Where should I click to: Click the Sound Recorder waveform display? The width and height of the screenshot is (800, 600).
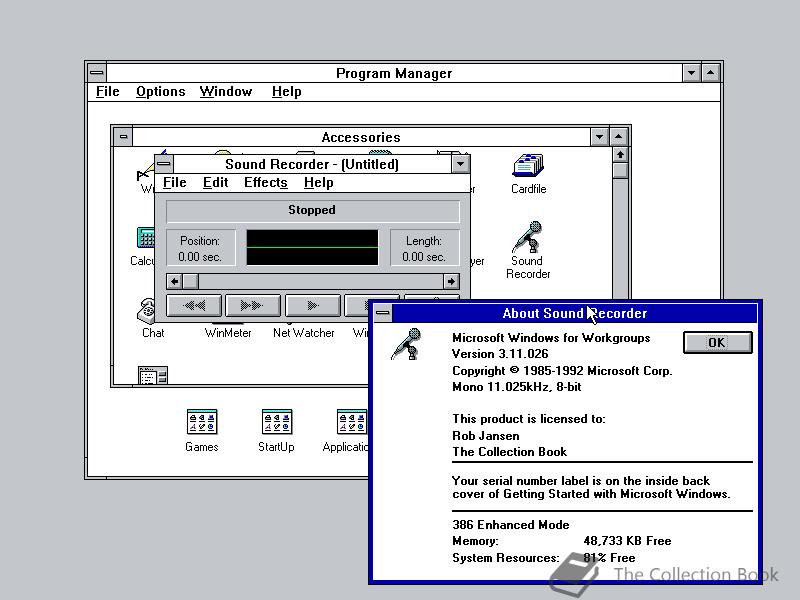[312, 247]
